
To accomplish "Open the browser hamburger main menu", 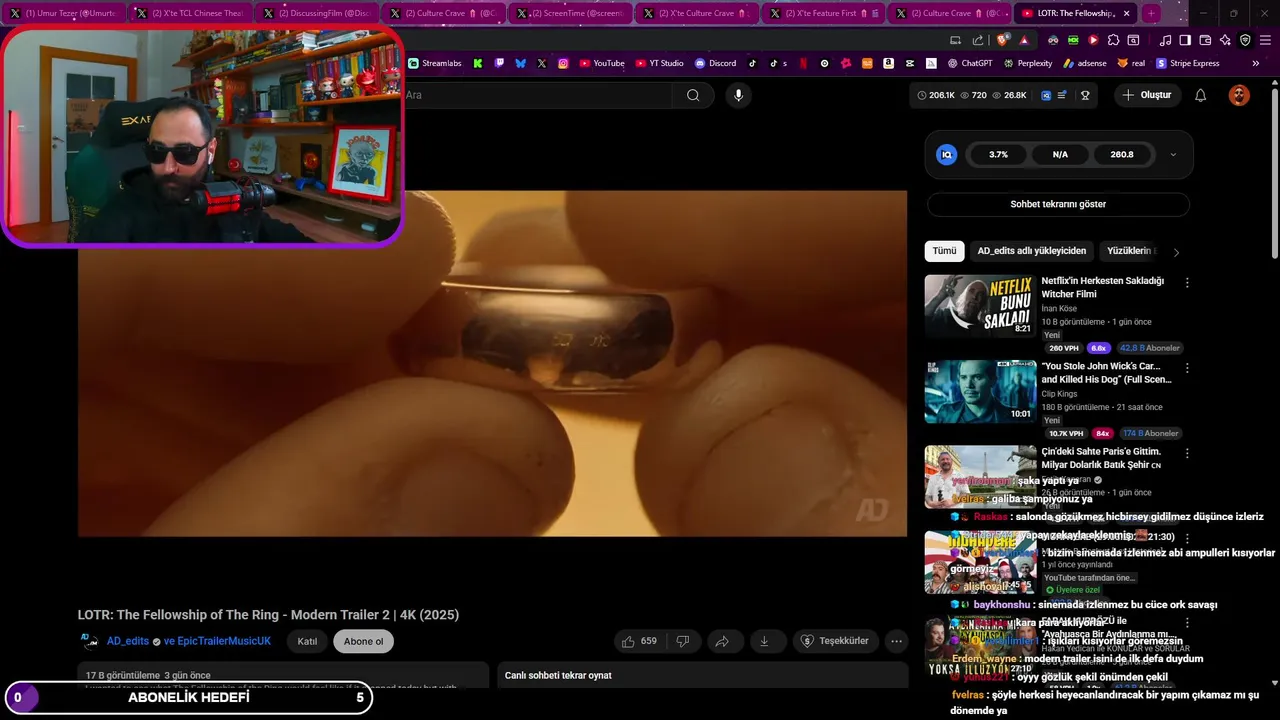I will pos(1265,40).
